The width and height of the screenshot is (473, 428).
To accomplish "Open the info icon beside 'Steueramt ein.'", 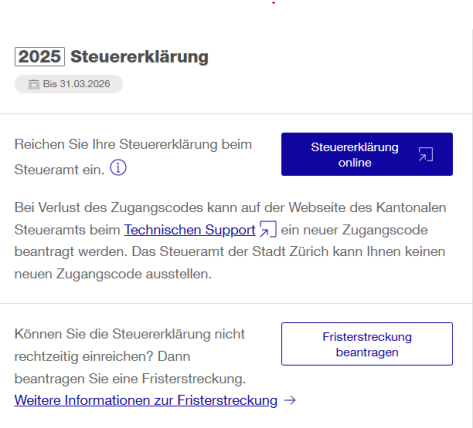I will pos(118,168).
